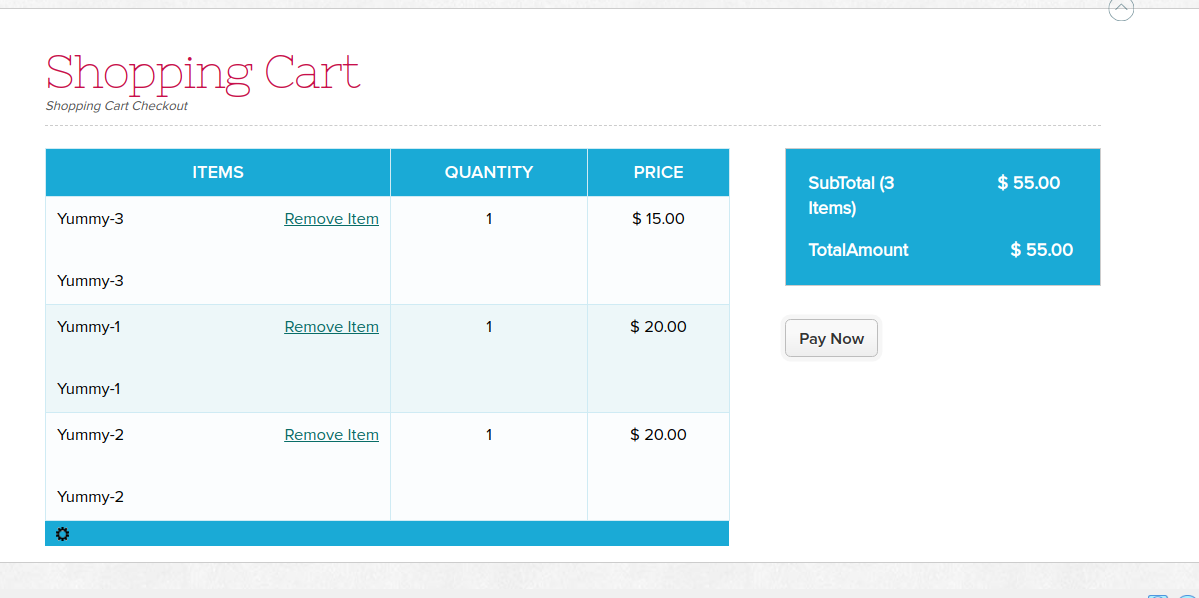Screen dimensions: 1199x598
Task: Click the quantity value for Yummy-1
Action: (489, 327)
